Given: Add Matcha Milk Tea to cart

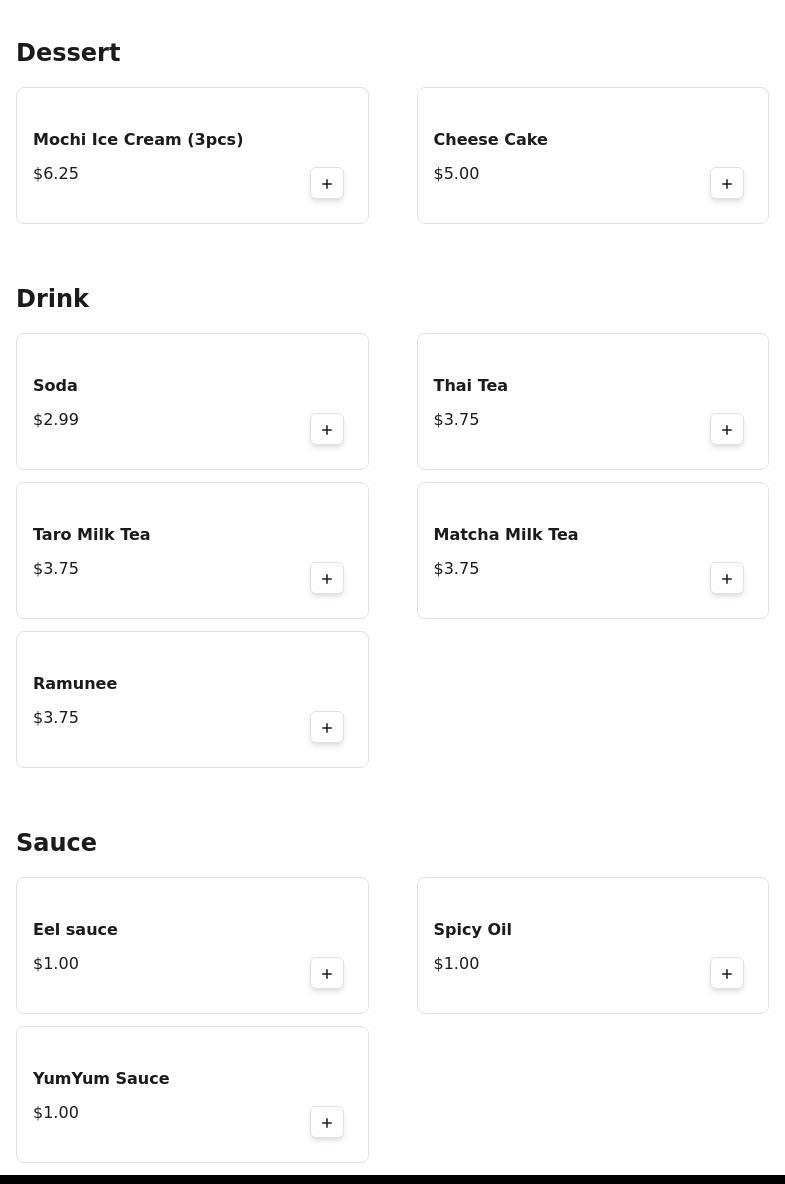Looking at the screenshot, I should pos(727,578).
